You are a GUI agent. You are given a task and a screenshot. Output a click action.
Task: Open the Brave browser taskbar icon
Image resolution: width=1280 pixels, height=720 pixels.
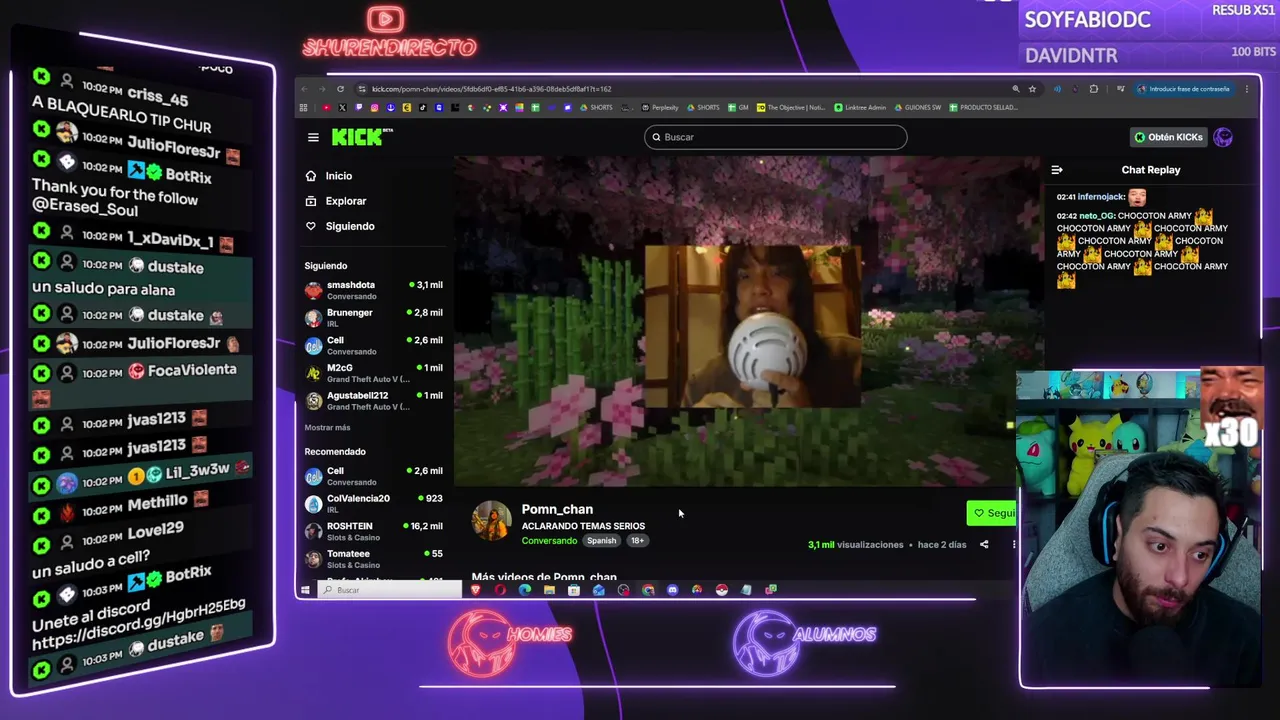476,590
